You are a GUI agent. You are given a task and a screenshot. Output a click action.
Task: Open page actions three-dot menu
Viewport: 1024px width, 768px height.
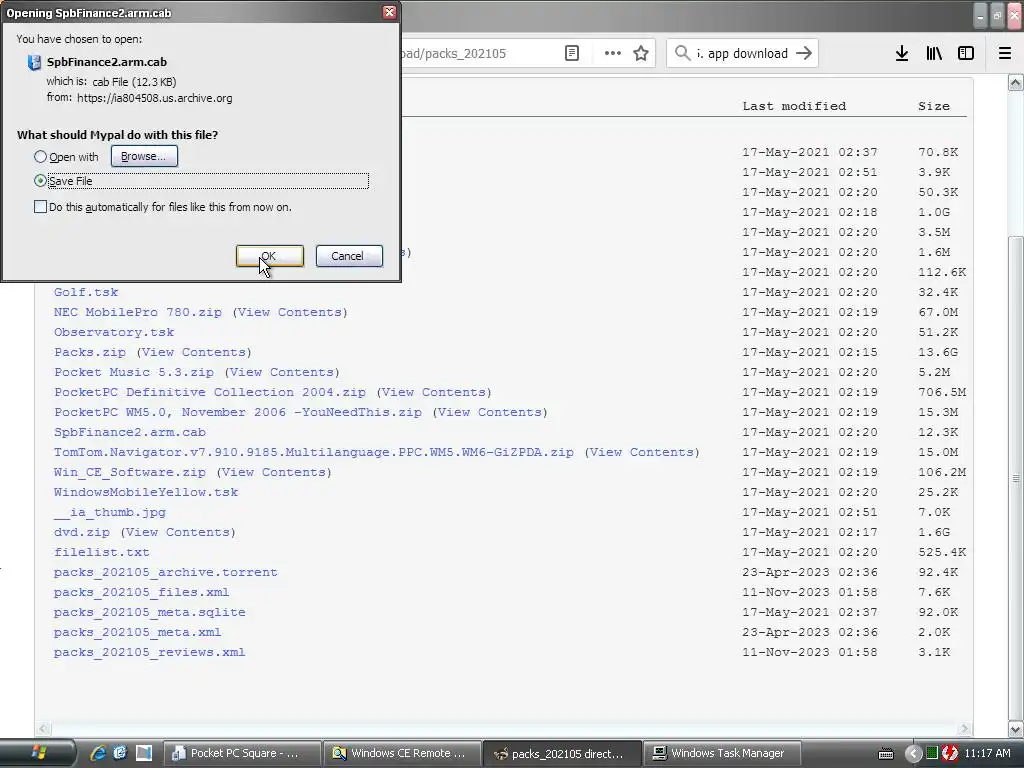tap(613, 54)
